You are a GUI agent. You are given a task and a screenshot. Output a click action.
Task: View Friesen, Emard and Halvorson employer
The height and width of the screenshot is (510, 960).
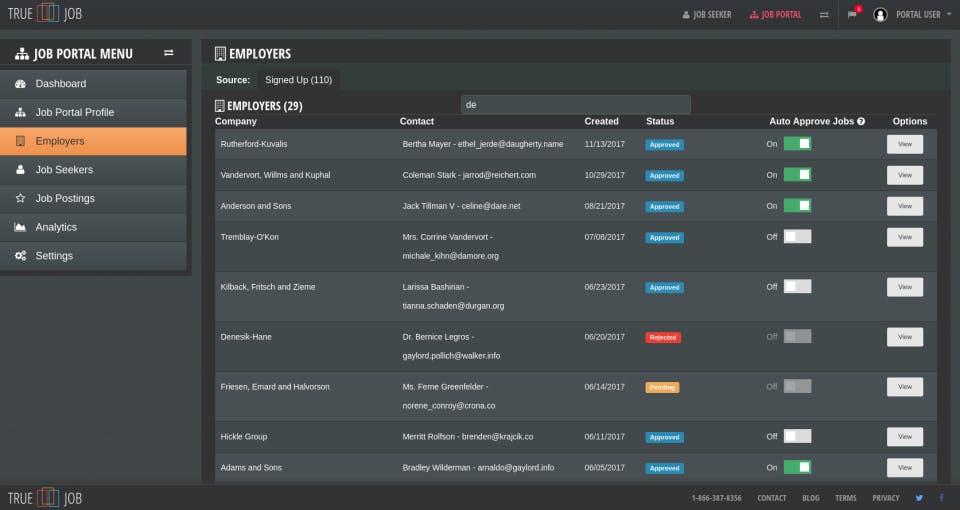(905, 387)
